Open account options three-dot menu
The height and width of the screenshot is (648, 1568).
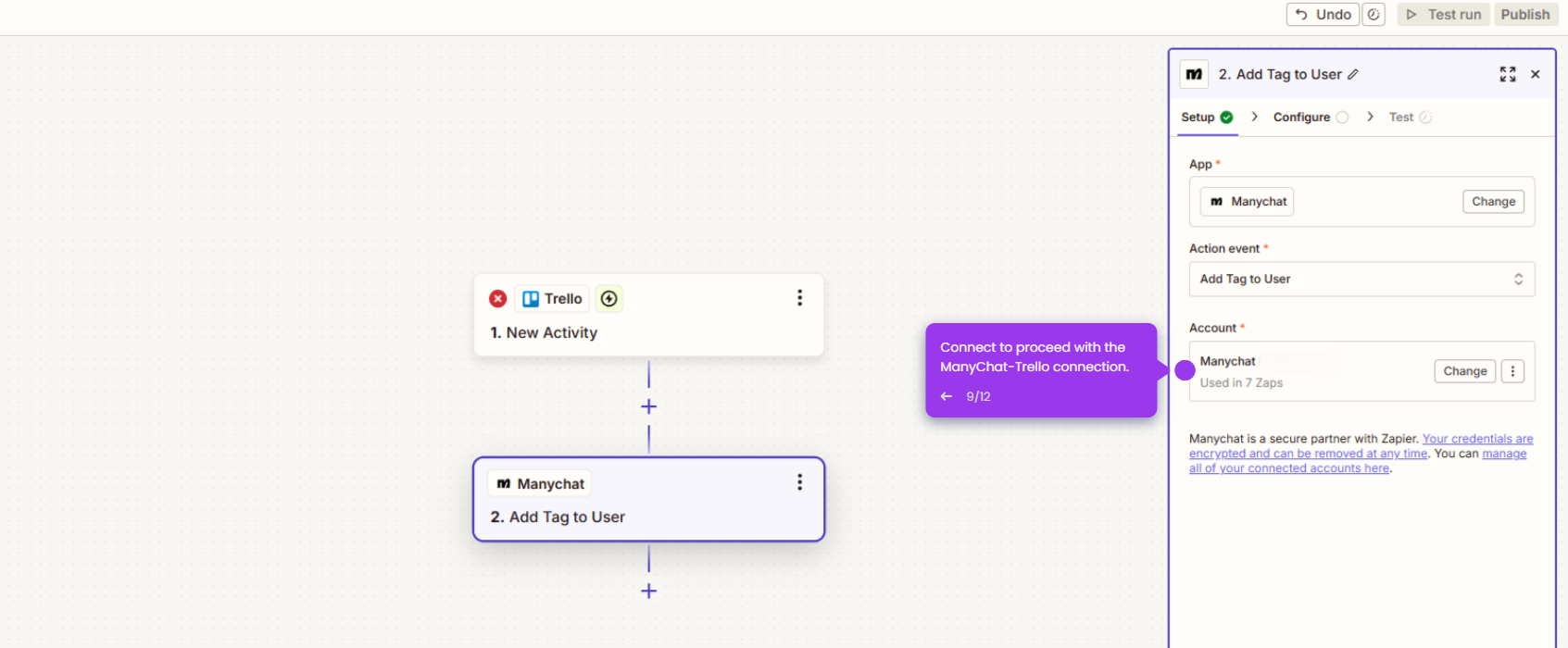pyautogui.click(x=1512, y=371)
